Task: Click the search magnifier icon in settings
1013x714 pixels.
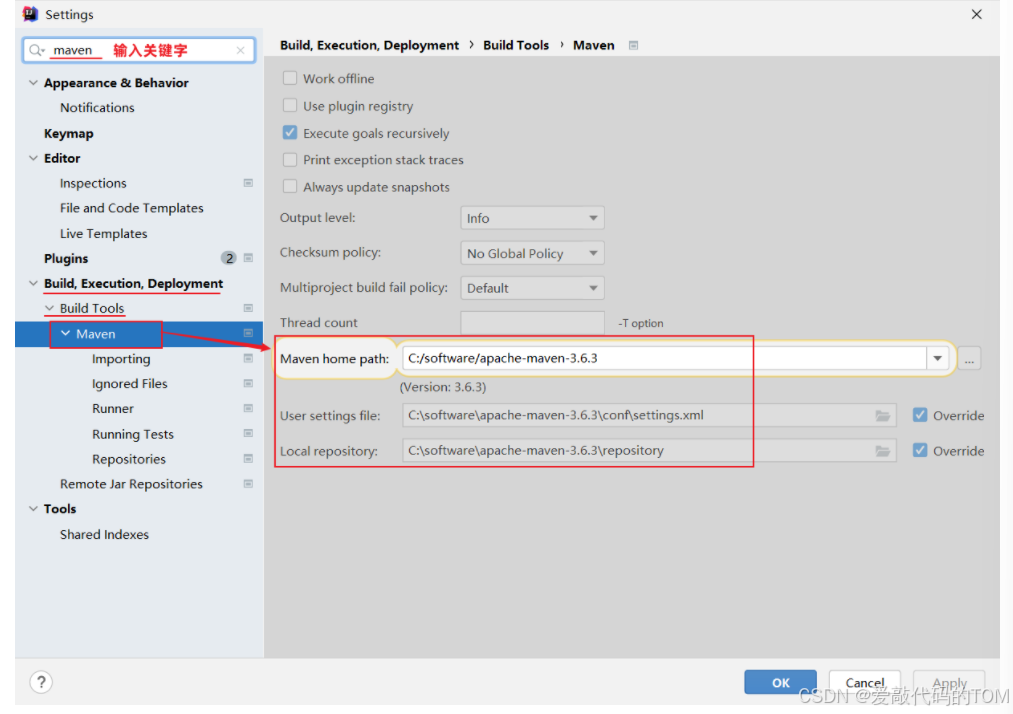Action: (36, 50)
